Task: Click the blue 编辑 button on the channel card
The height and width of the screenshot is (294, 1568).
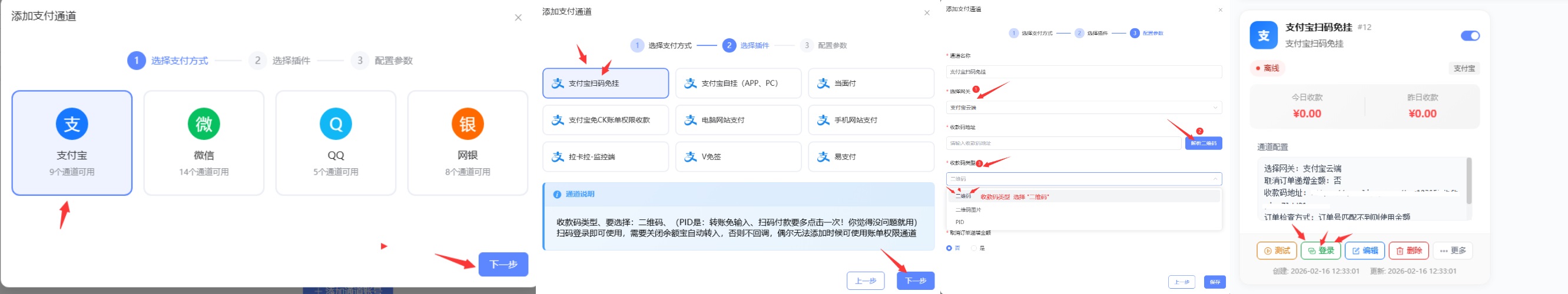Action: tap(1365, 251)
